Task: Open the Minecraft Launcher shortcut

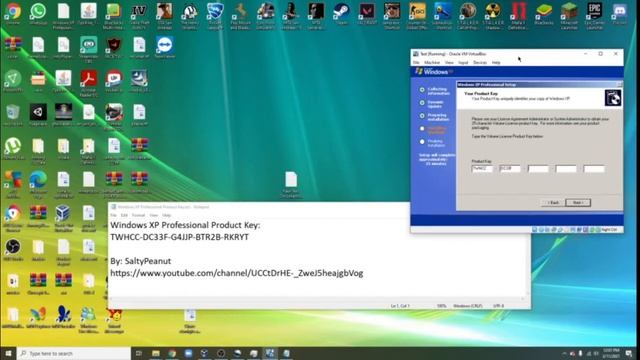Action: coord(569,11)
